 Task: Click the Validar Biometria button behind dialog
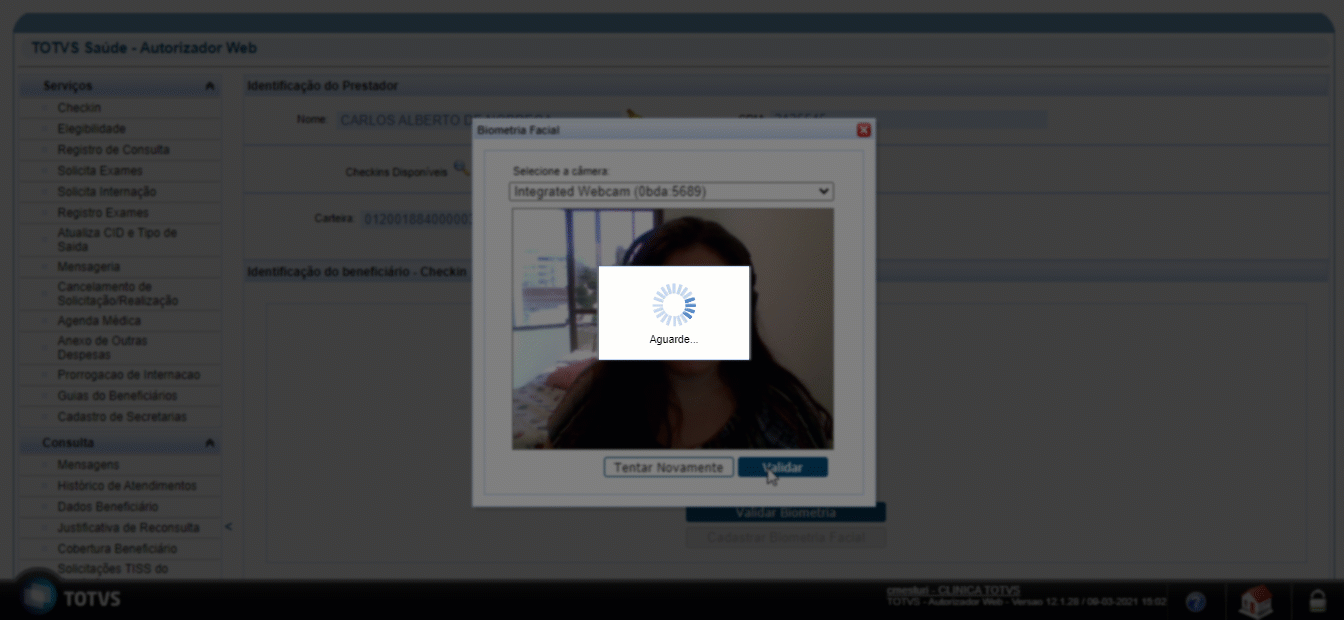[x=785, y=513]
